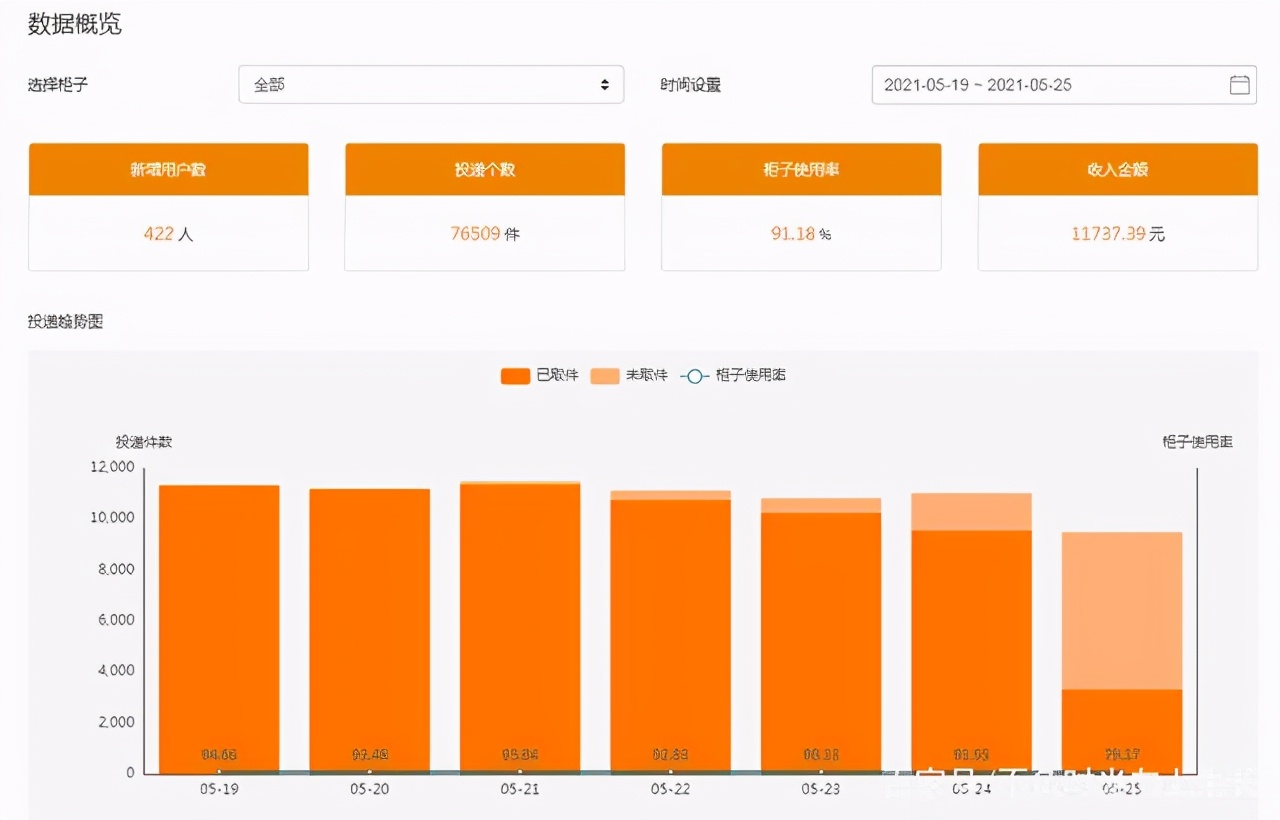Click the 91.18 % value
Screen dimensions: 1280x820
(x=801, y=234)
